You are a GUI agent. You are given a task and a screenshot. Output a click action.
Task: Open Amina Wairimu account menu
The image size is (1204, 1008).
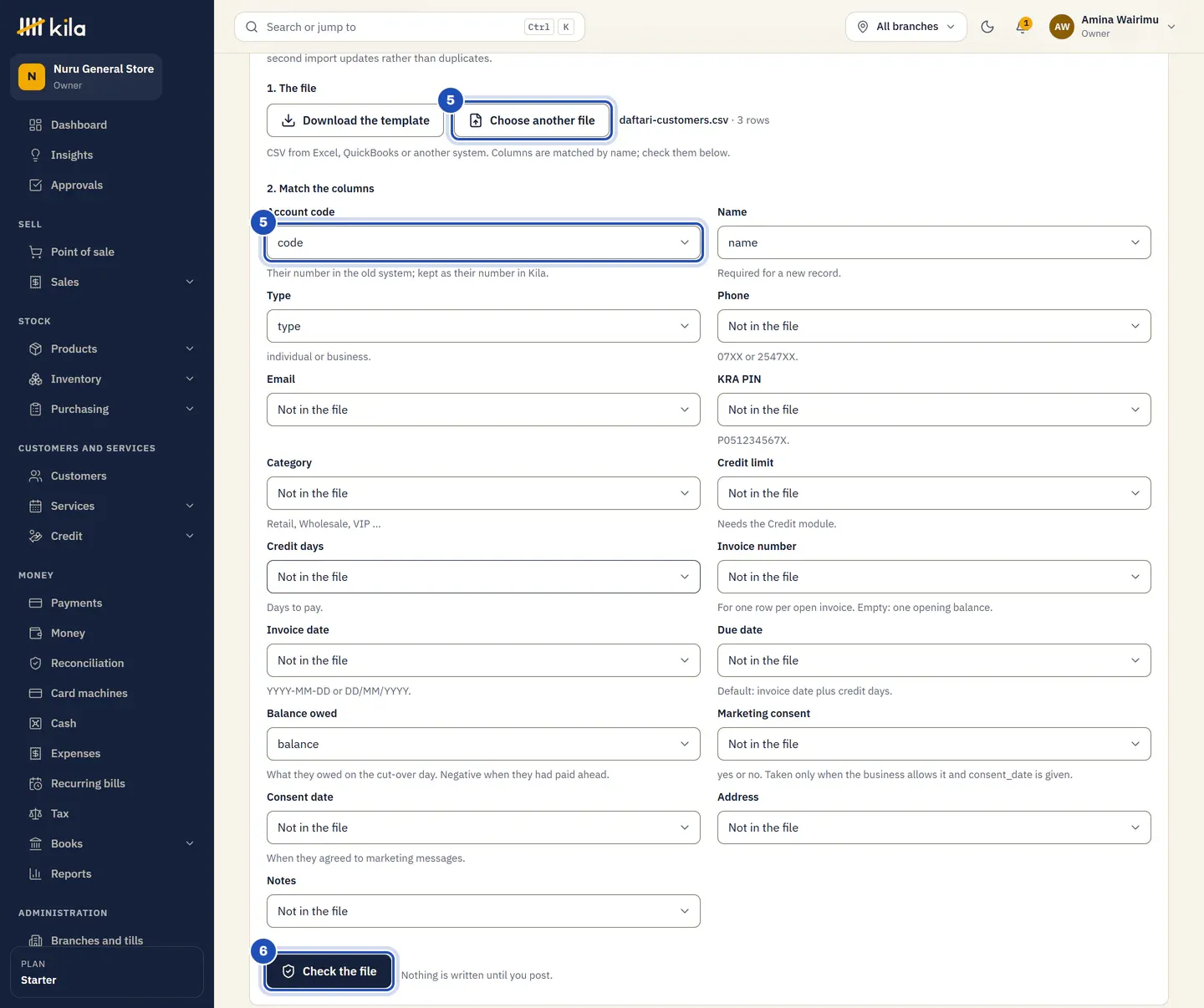(1113, 27)
